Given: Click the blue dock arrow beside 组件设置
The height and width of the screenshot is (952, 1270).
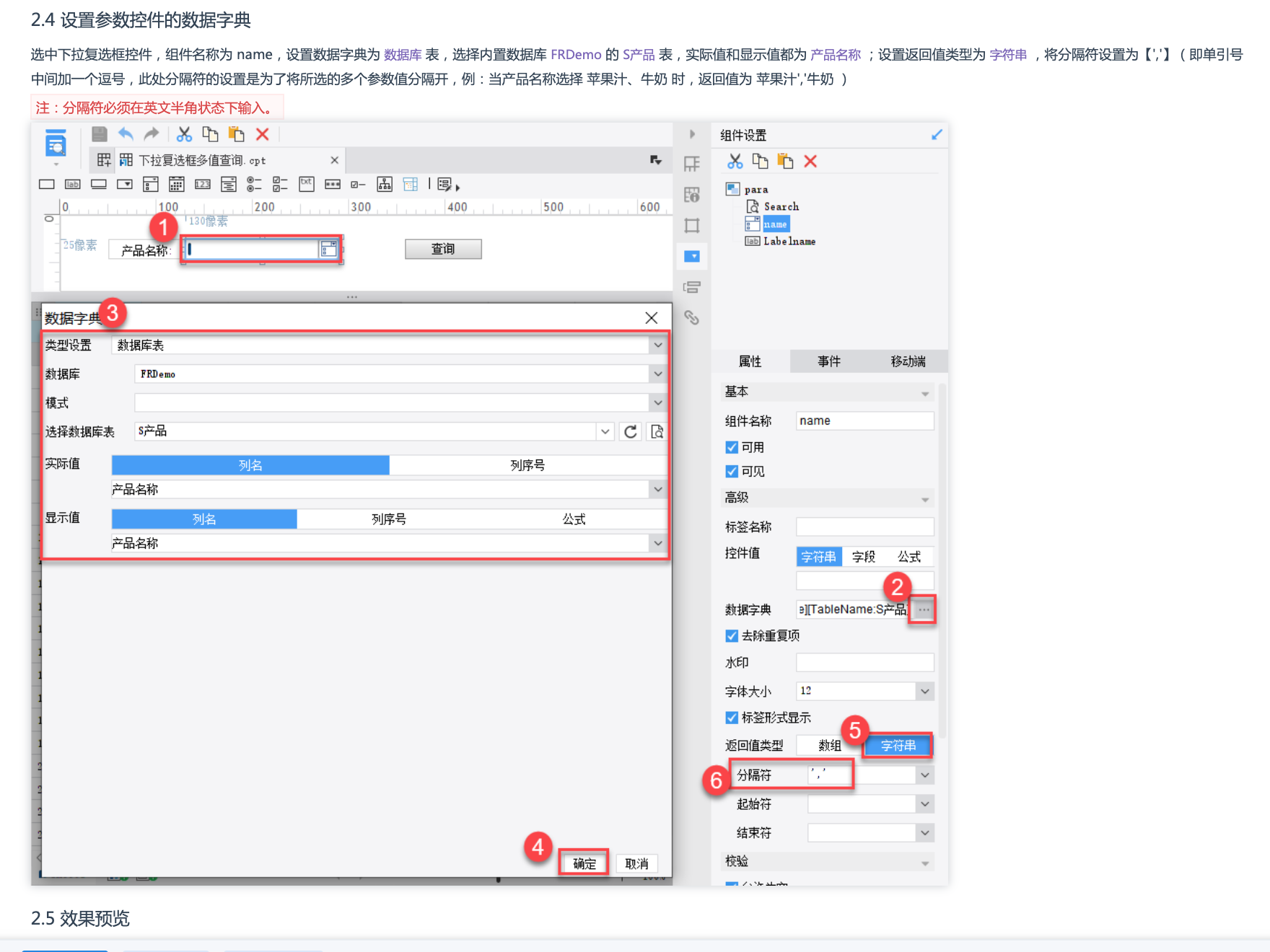Looking at the screenshot, I should [937, 134].
